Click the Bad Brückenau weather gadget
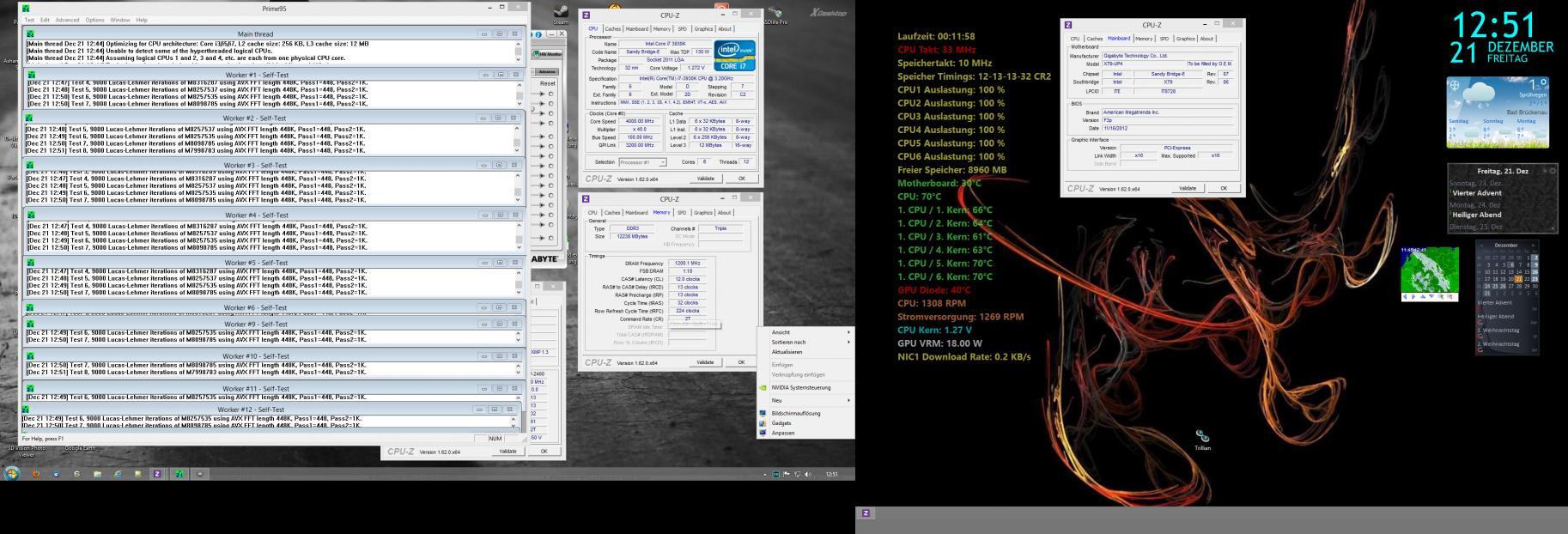Viewport: 1568px width, 534px height. (1498, 112)
